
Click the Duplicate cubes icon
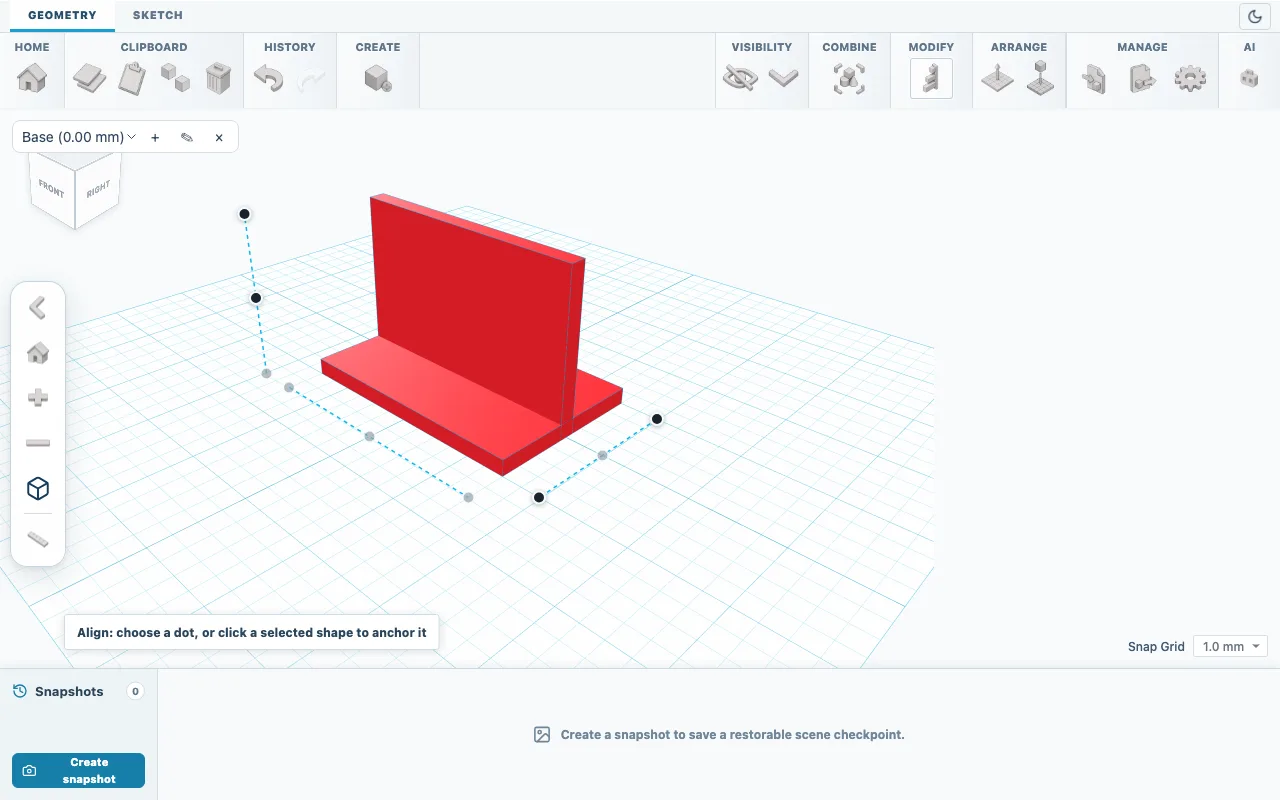tap(175, 78)
